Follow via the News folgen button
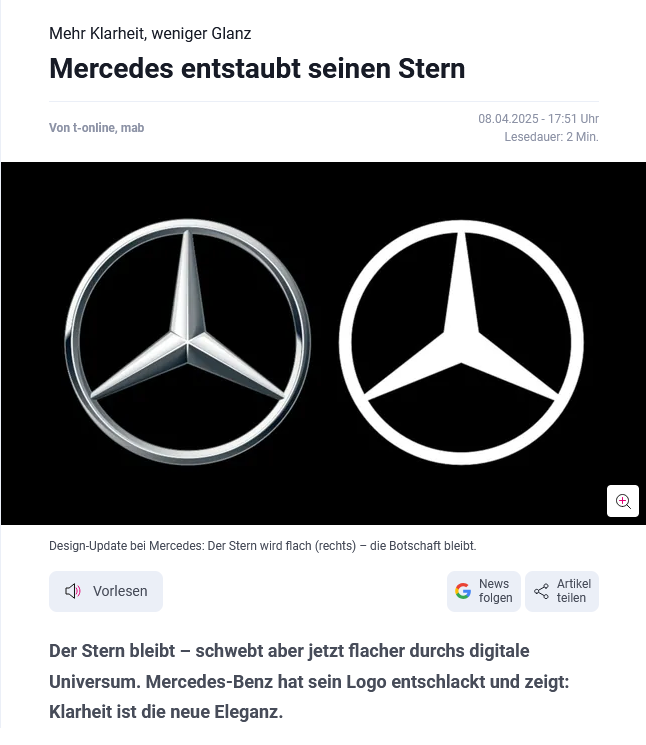Screen dimensions: 646x745 tap(484, 591)
